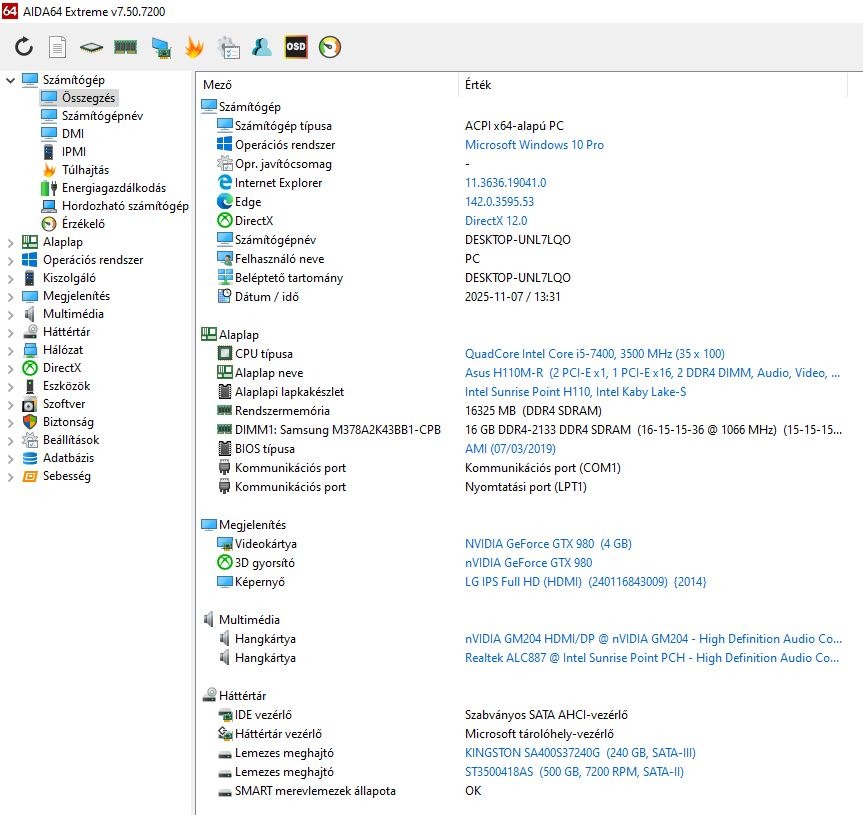The image size is (863, 815).
Task: Click the Internet Explorer icon in list
Action: pyautogui.click(x=225, y=182)
